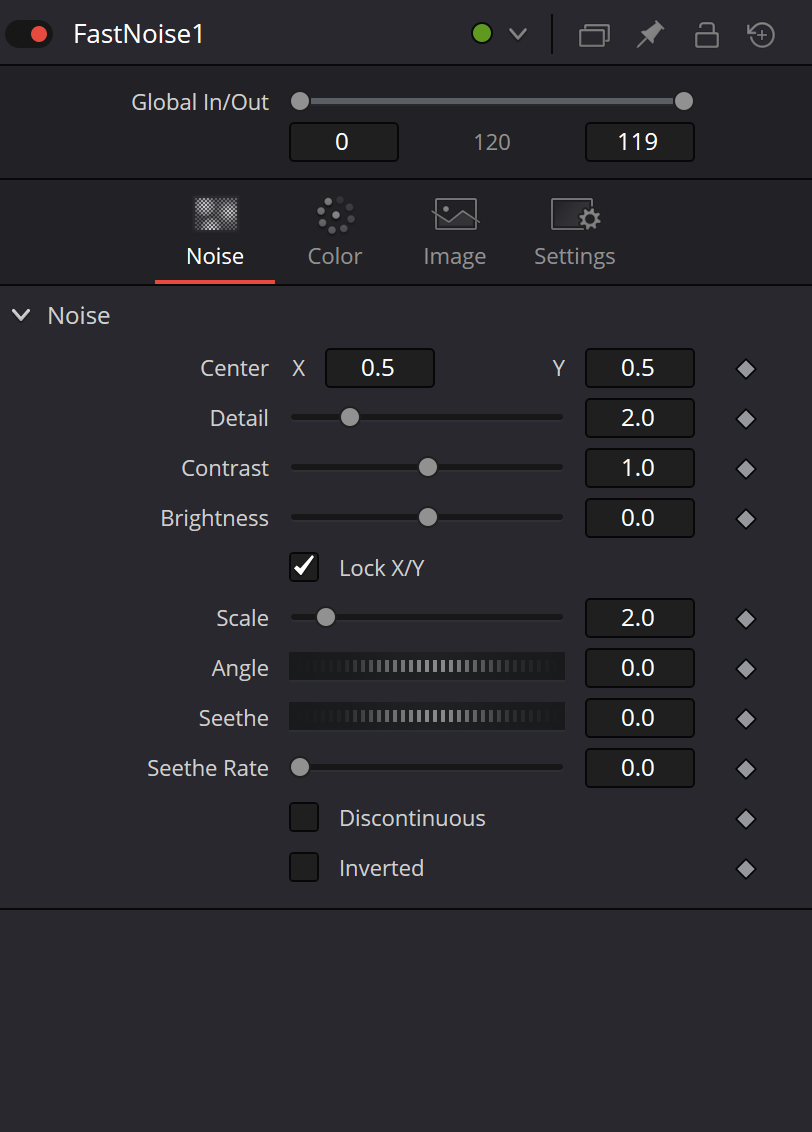This screenshot has height=1132, width=812.
Task: Click the Center X field
Action: point(380,368)
